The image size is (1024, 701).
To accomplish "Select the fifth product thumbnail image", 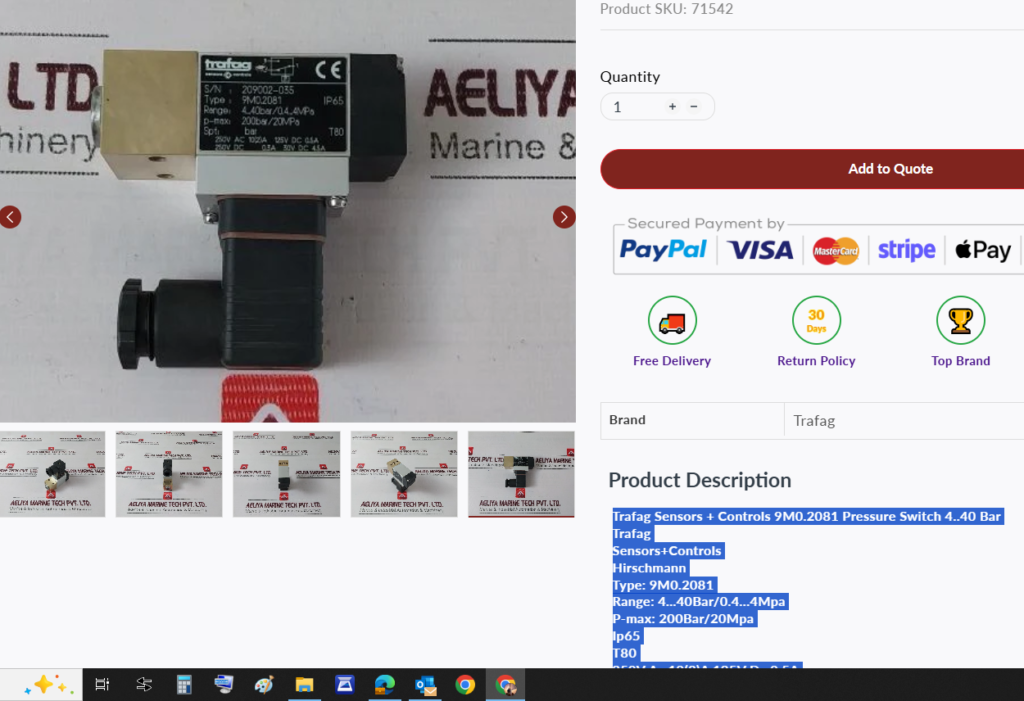I will tap(521, 474).
